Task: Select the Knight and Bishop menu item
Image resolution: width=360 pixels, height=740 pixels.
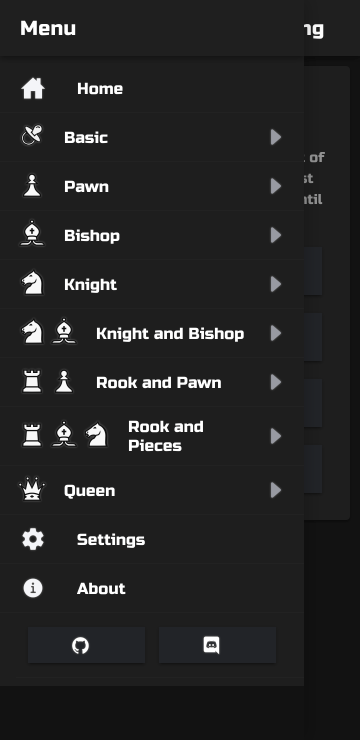Action: pyautogui.click(x=152, y=333)
